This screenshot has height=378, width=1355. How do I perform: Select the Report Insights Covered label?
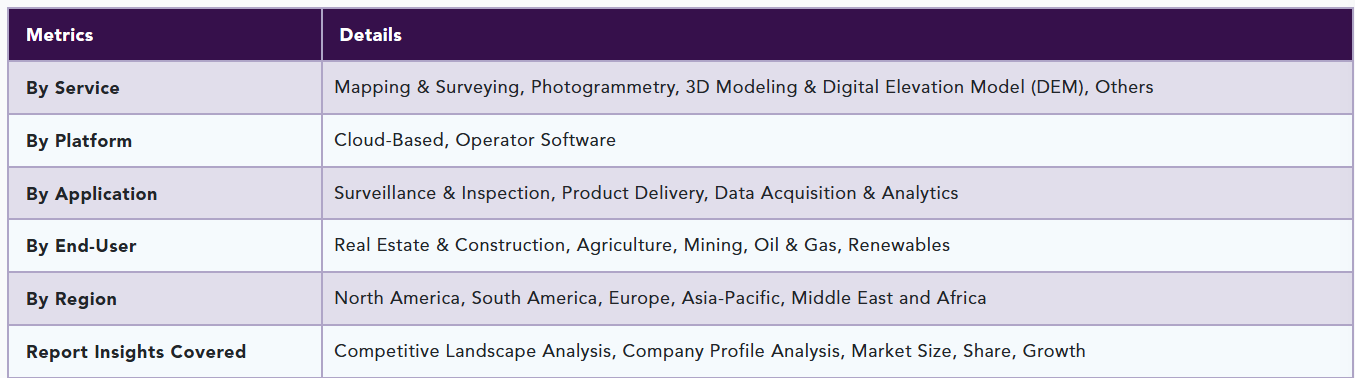pos(136,352)
